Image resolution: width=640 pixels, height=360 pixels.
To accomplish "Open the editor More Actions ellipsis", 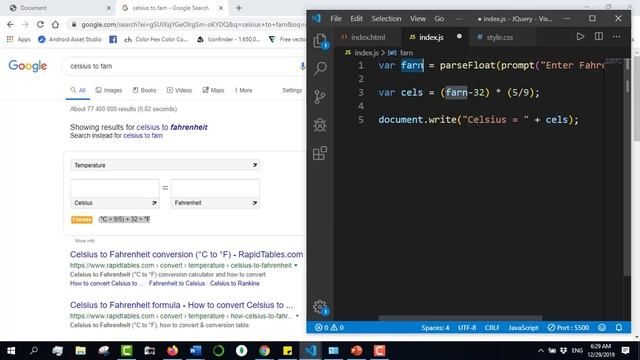I will click(x=616, y=37).
